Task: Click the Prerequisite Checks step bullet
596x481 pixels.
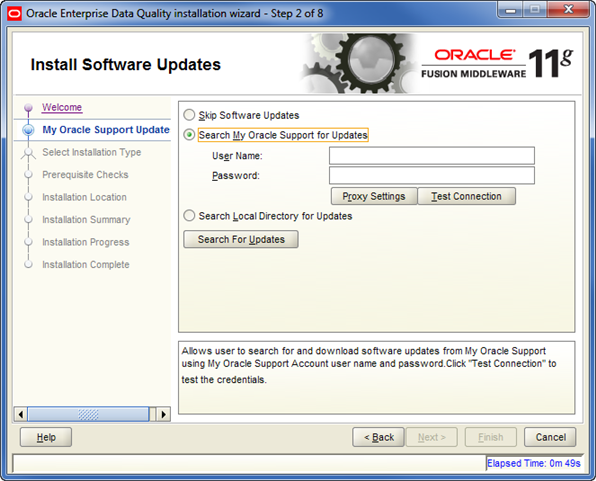Action: point(29,175)
